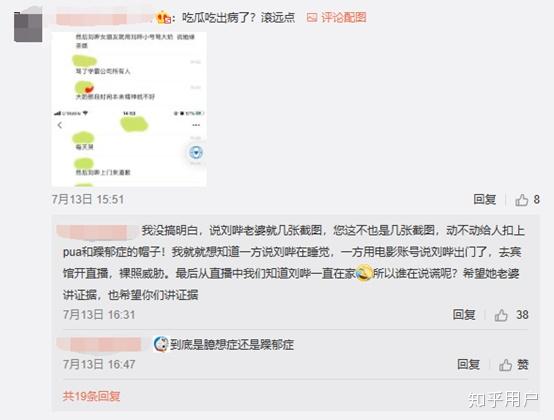Click the doge emoji in the last reply
This screenshot has height=420, width=554.
(x=161, y=344)
